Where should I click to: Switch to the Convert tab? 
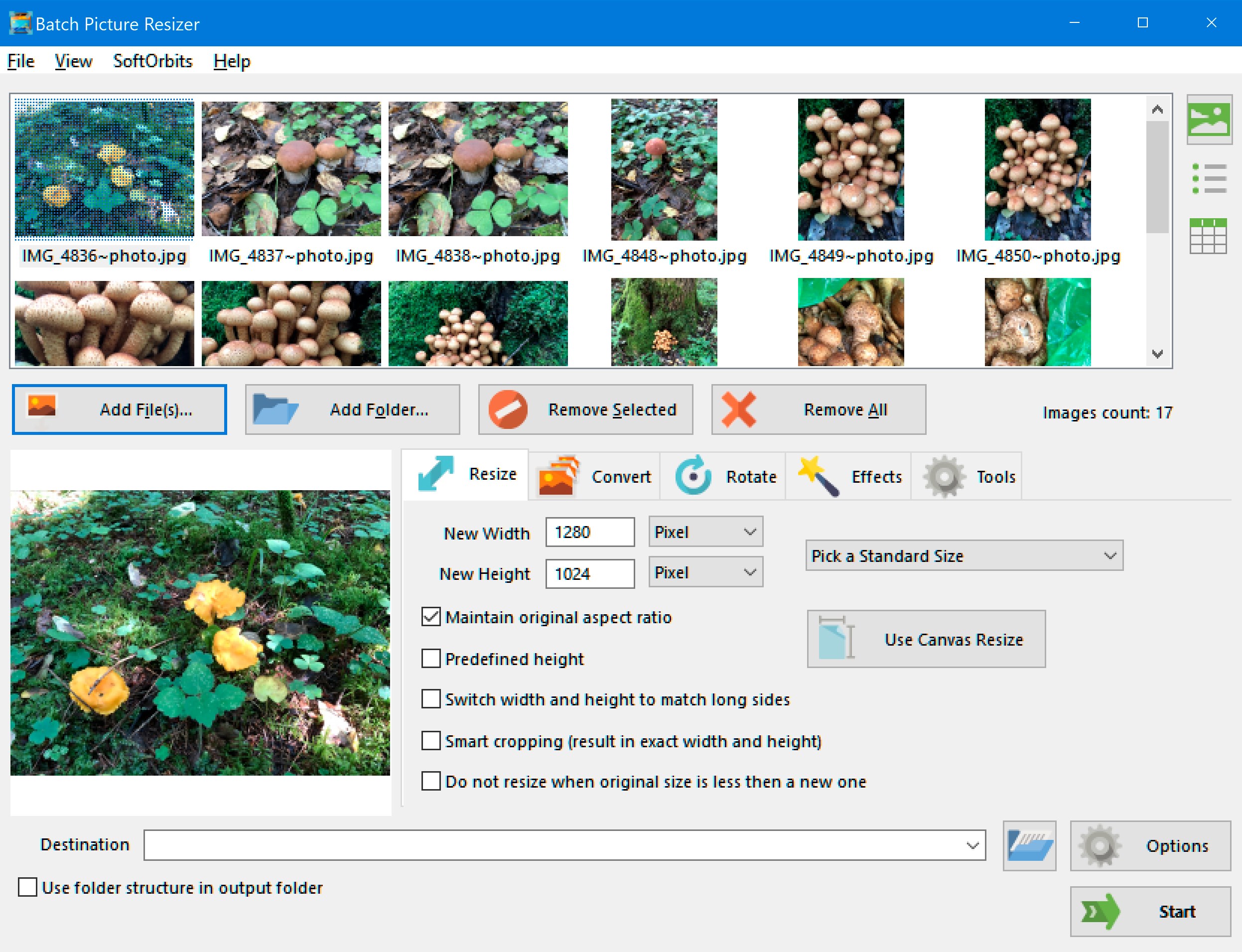coord(595,477)
